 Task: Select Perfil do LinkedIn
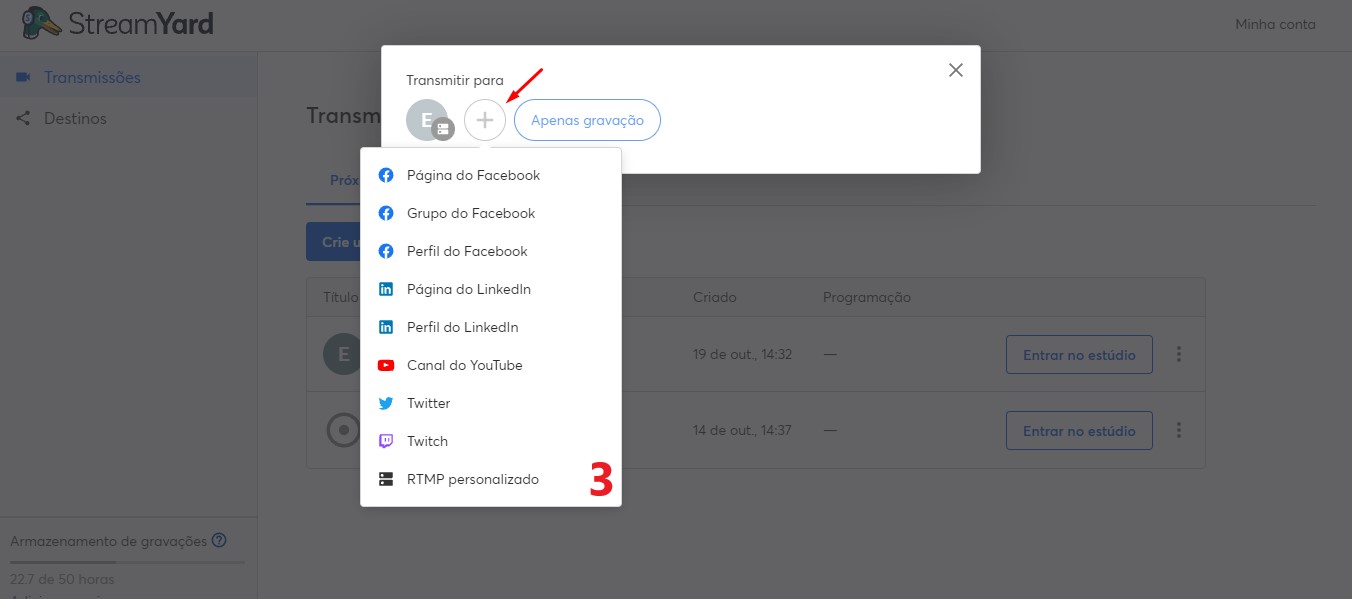(491, 328)
